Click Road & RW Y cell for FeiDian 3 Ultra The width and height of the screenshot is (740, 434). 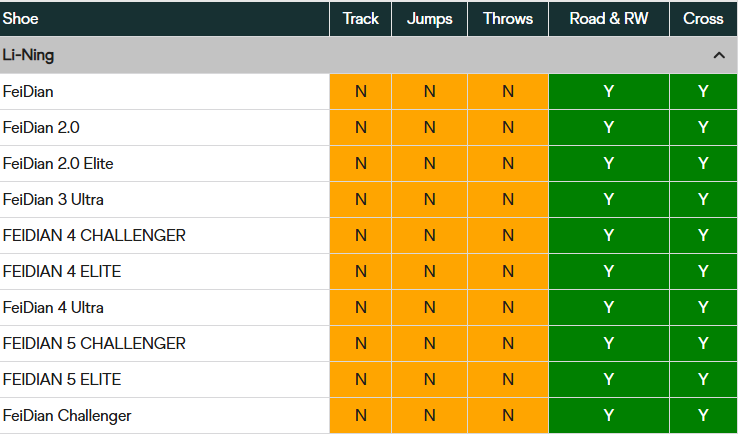pyautogui.click(x=609, y=200)
